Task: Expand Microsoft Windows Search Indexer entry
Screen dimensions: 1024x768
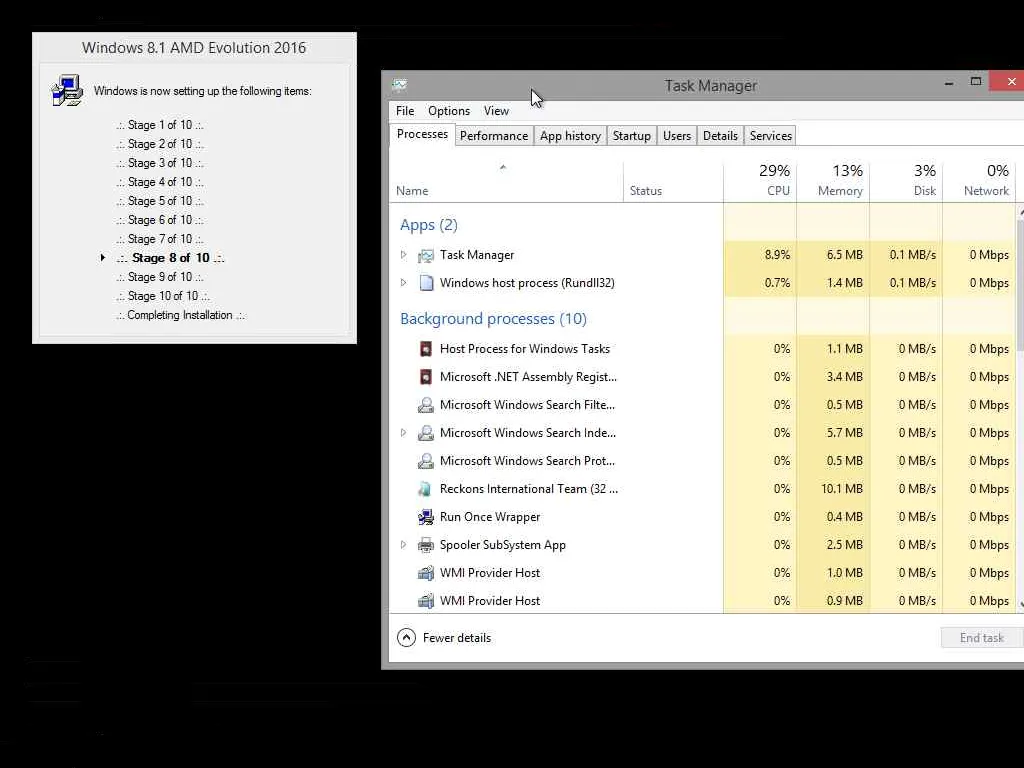Action: [x=404, y=432]
